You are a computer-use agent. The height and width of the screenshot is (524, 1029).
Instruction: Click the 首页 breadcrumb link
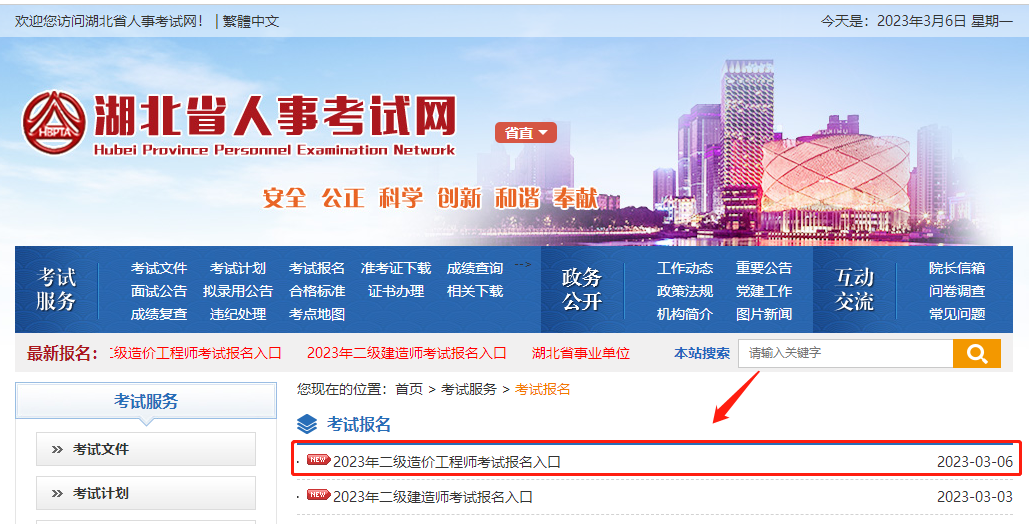pos(409,389)
